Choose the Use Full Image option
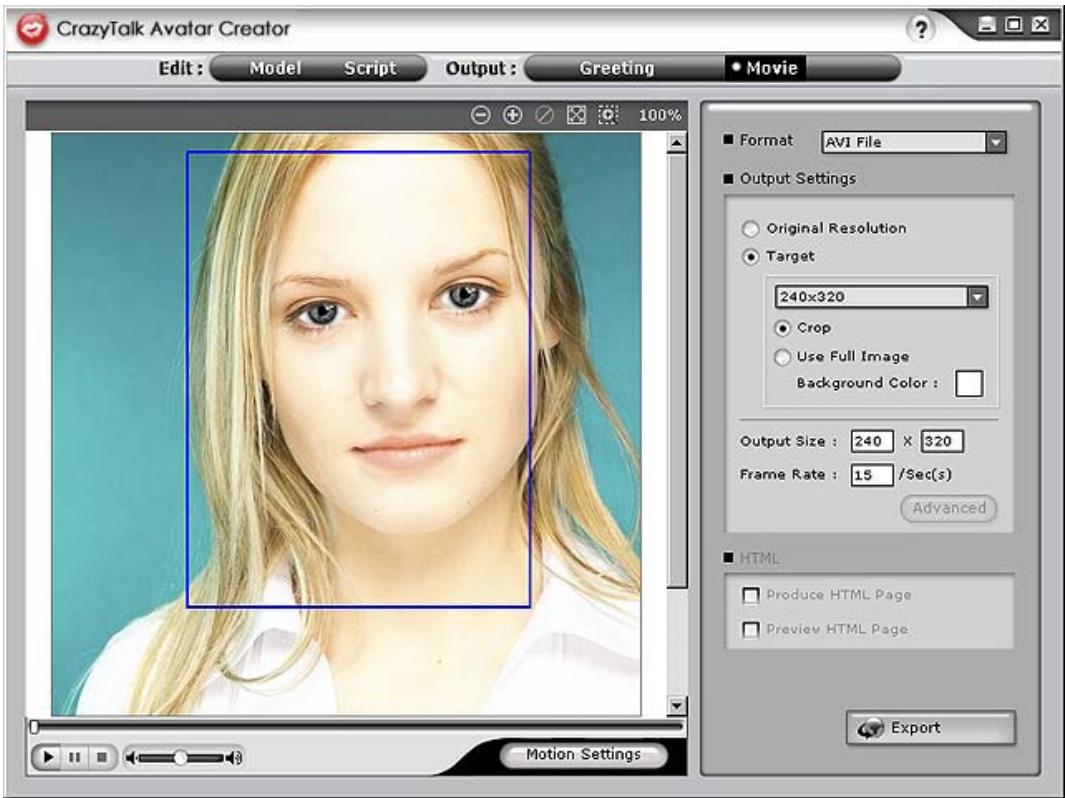This screenshot has width=1065, height=798. coord(782,357)
